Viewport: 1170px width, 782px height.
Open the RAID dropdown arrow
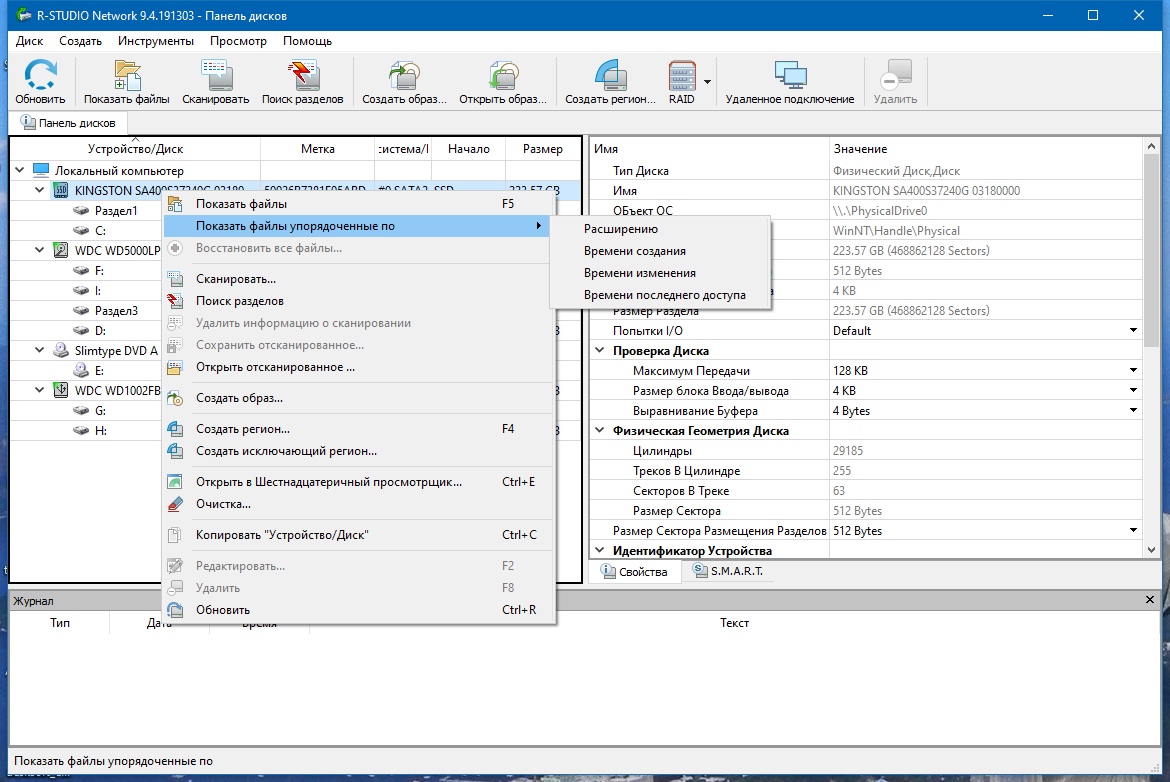(707, 82)
